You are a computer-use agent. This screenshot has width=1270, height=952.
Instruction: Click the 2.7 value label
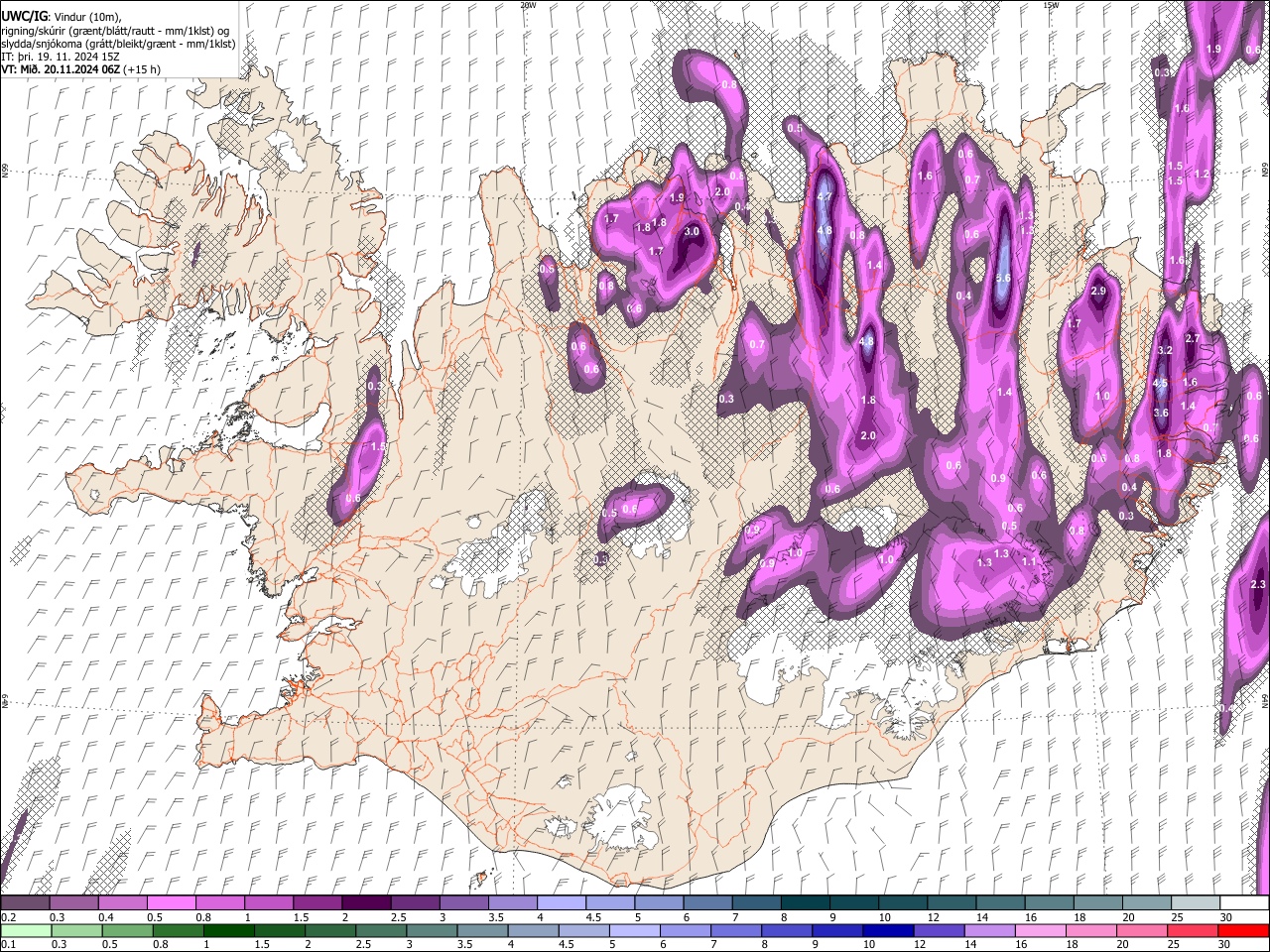1194,339
